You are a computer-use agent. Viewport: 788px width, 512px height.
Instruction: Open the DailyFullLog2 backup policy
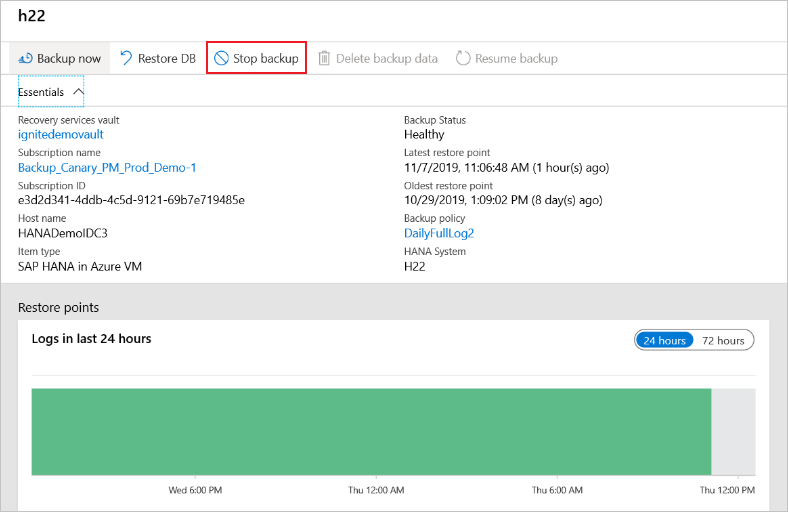(439, 233)
